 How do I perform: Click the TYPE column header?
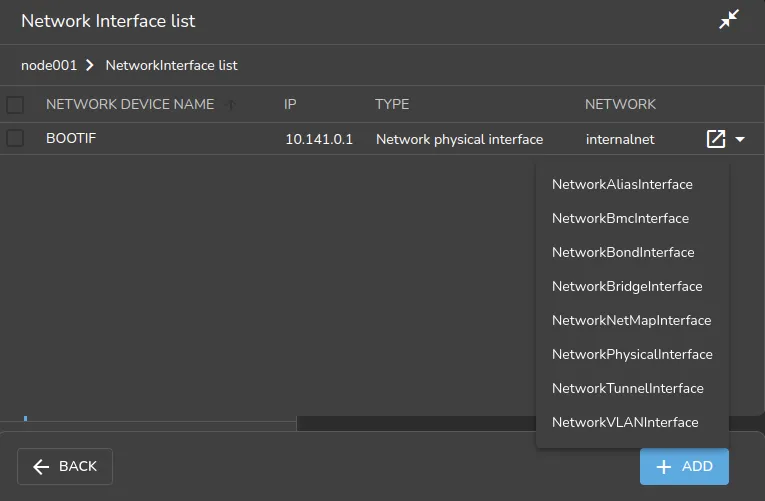(392, 104)
